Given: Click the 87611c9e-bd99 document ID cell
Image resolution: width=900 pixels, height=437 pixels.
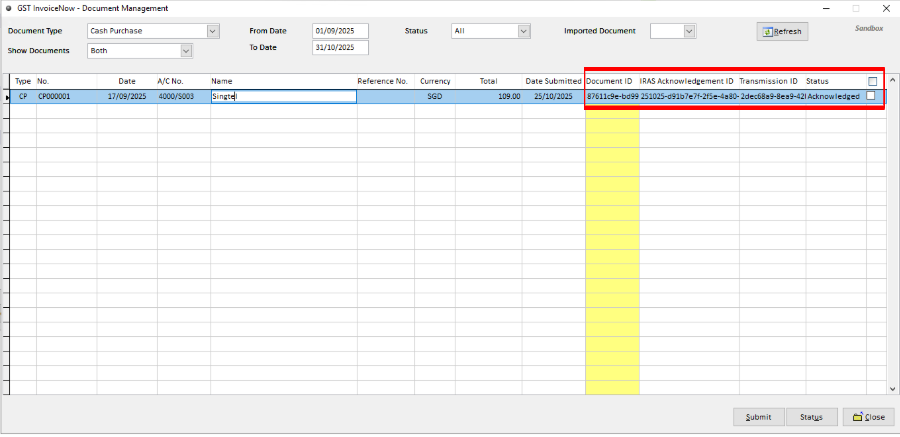Looking at the screenshot, I should [x=612, y=96].
